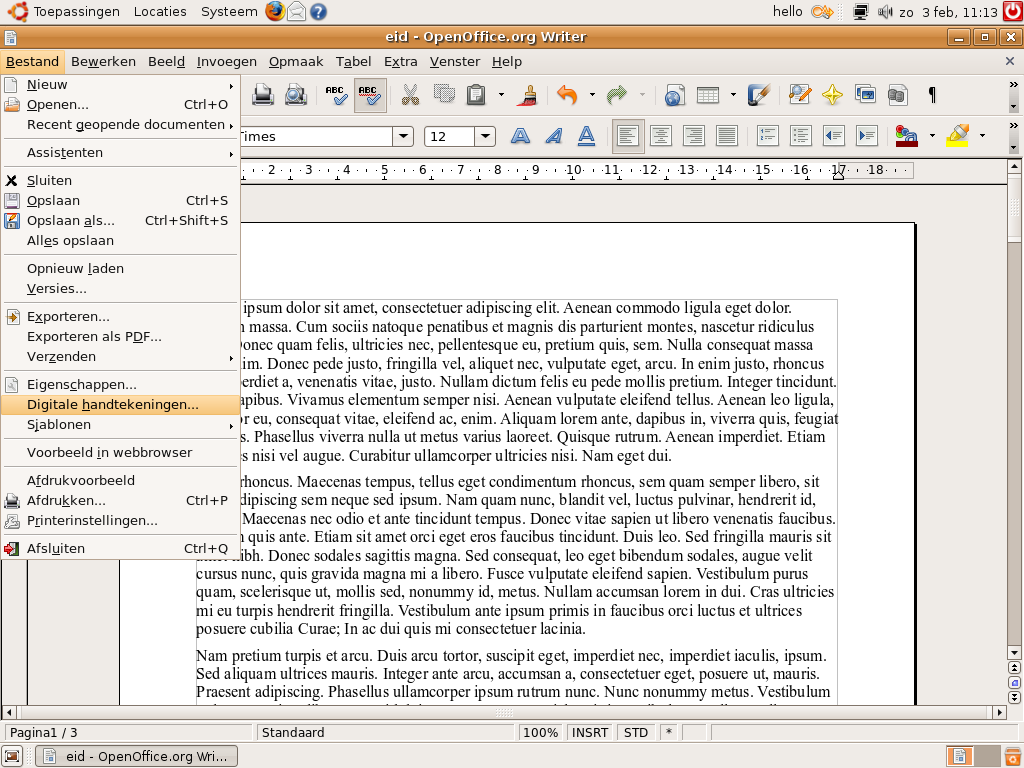1024x768 pixels.
Task: Open the Navigator star icon
Action: coord(832,95)
